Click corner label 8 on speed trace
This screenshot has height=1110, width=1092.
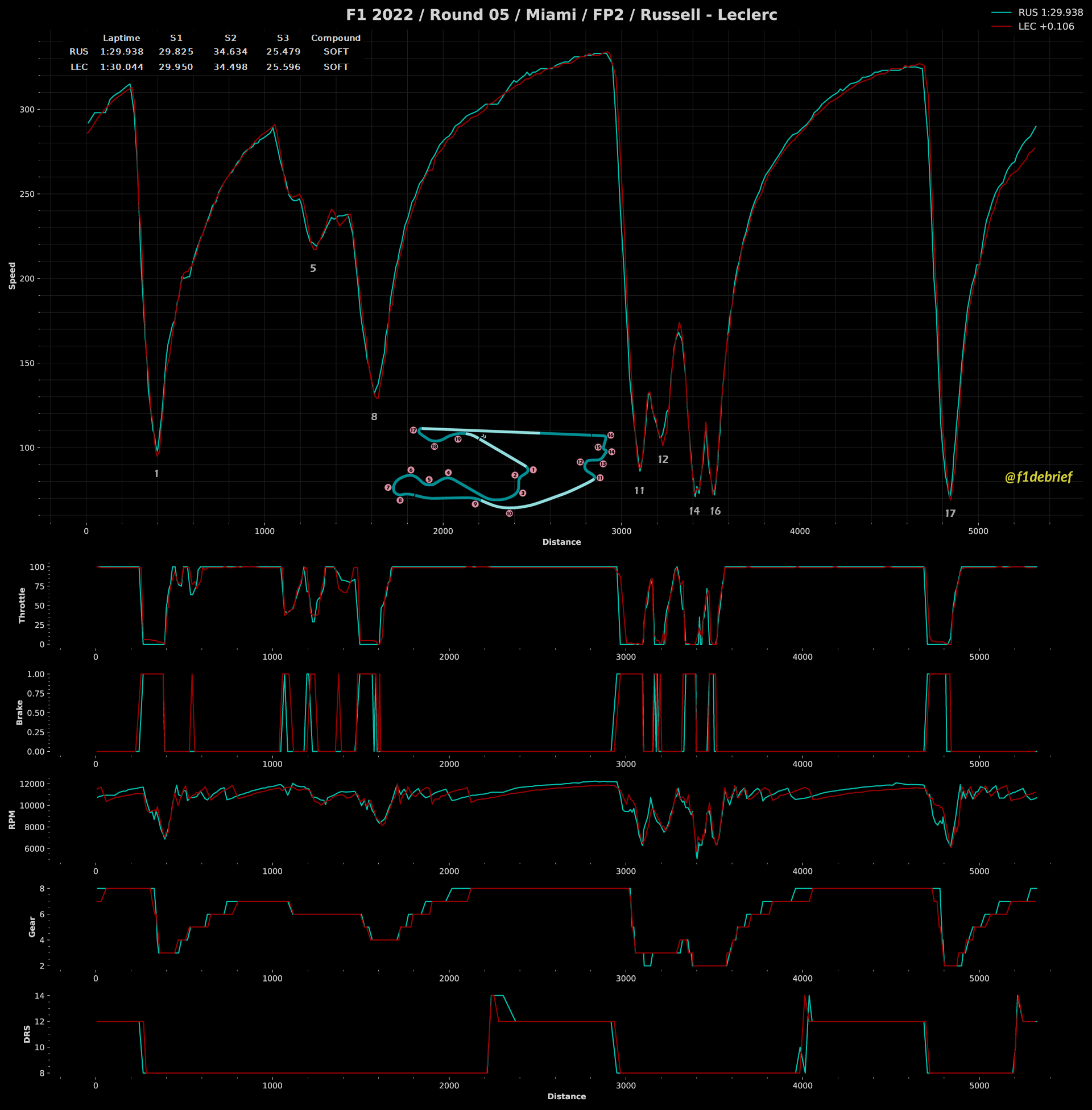pyautogui.click(x=374, y=417)
